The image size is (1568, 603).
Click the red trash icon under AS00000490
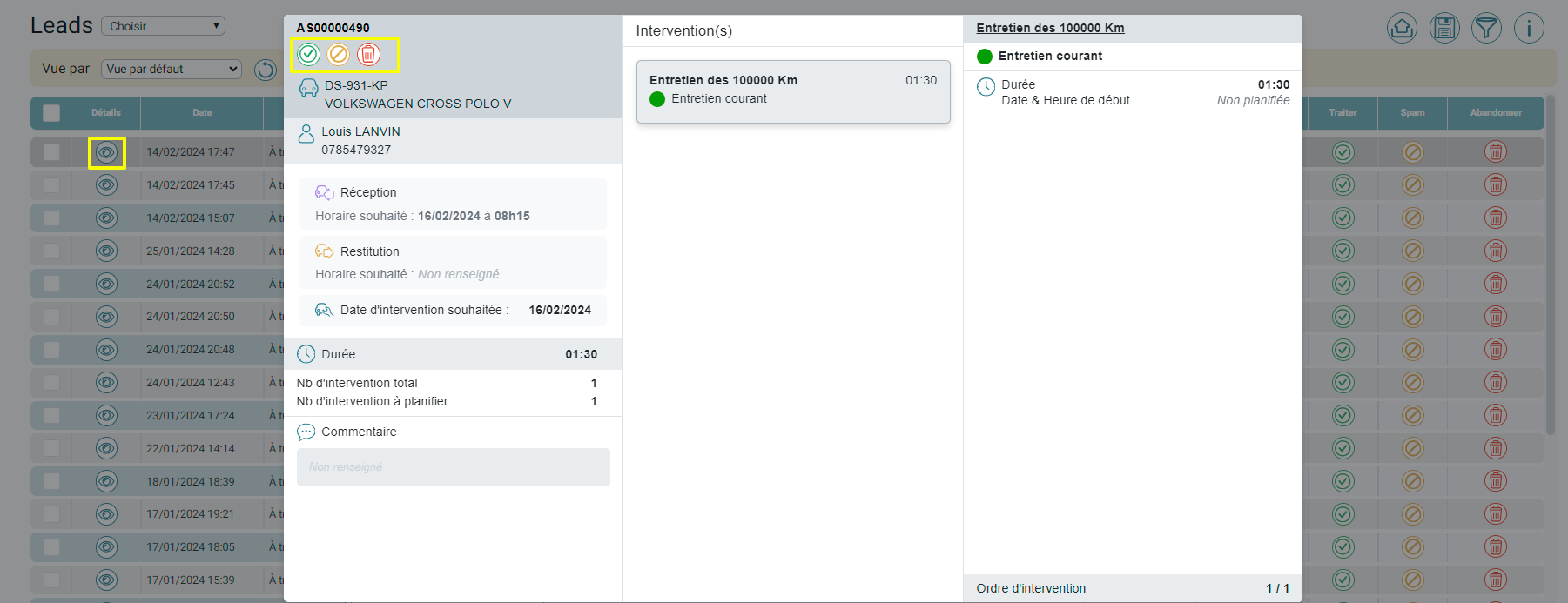point(368,54)
